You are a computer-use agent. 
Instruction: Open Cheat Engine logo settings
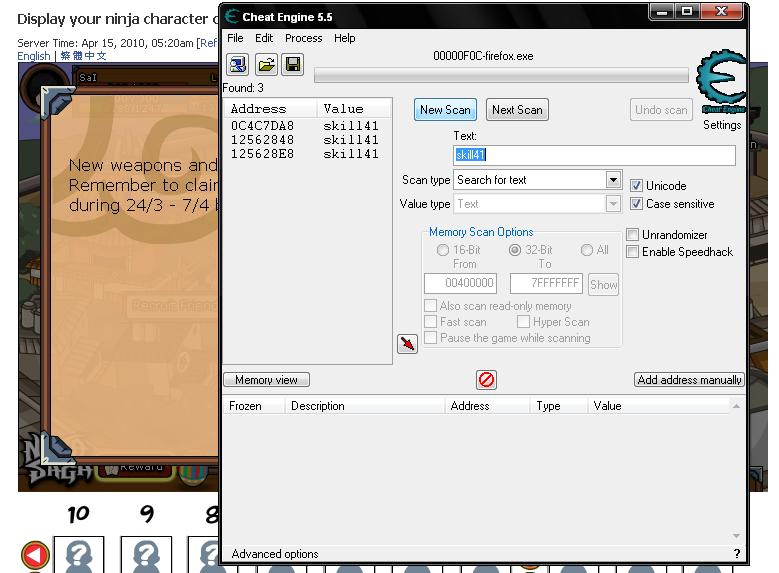(722, 82)
